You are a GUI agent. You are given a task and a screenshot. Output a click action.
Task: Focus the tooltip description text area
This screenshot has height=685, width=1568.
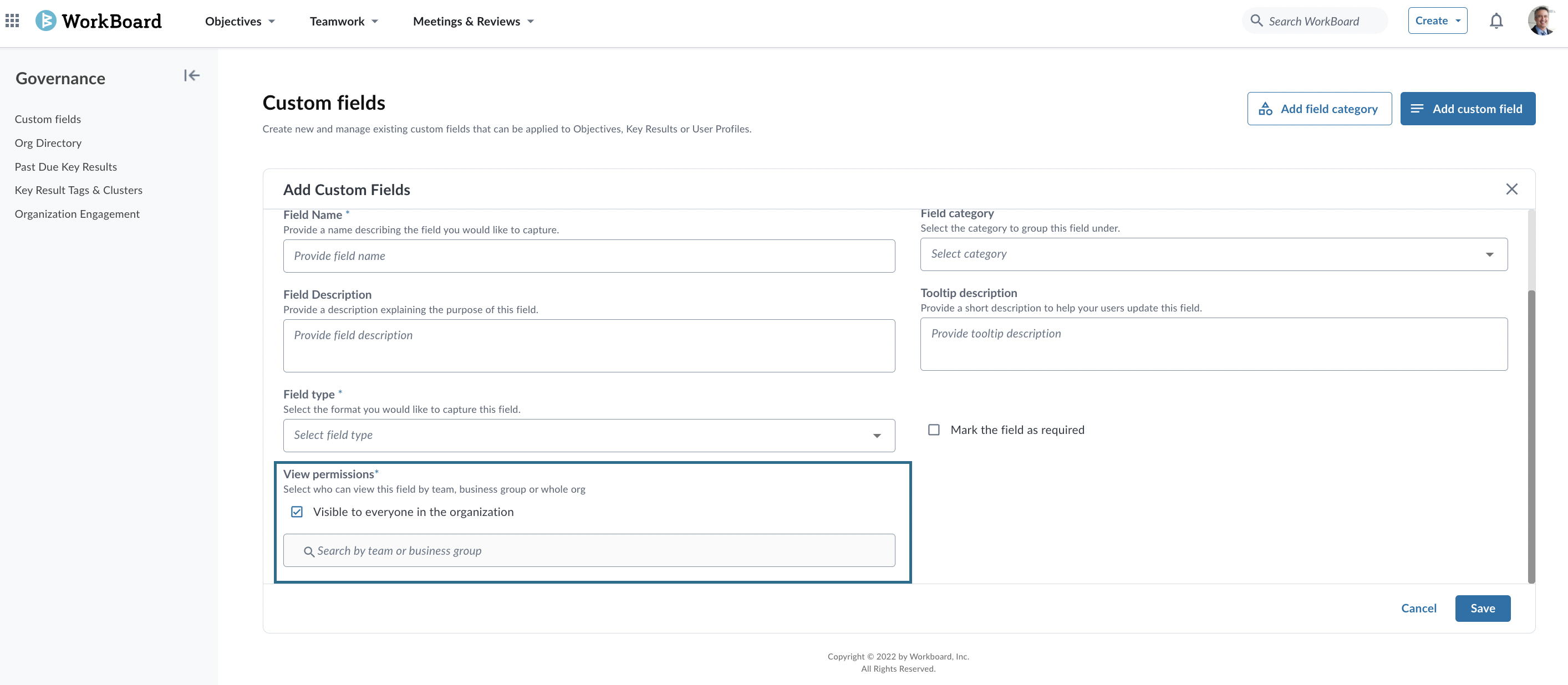(x=1214, y=344)
